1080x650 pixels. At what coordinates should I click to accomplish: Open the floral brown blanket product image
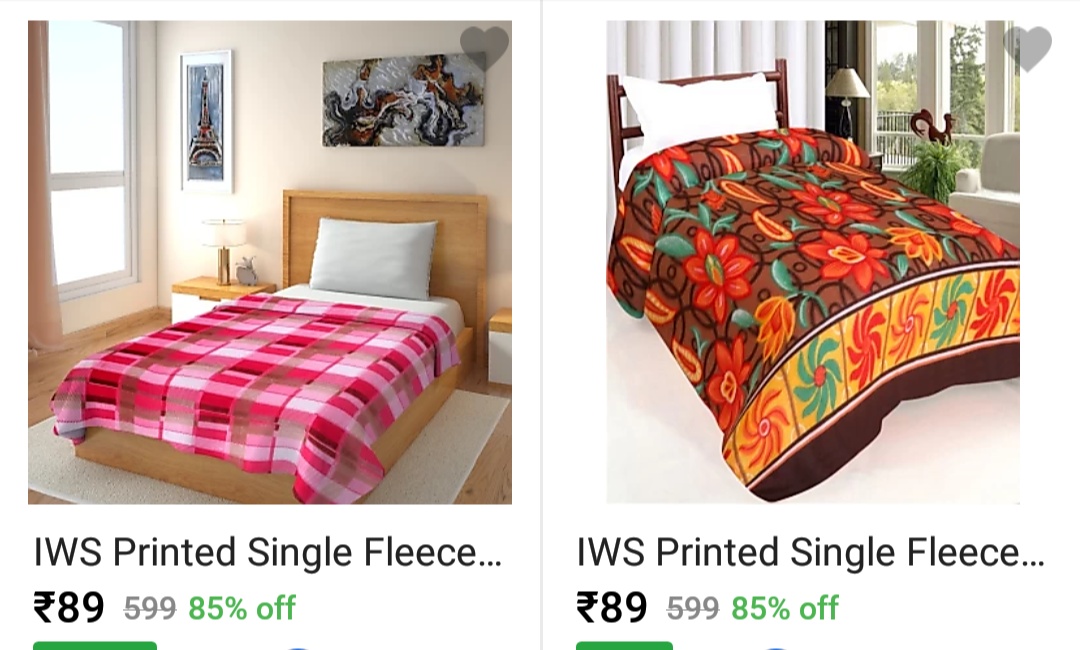813,262
